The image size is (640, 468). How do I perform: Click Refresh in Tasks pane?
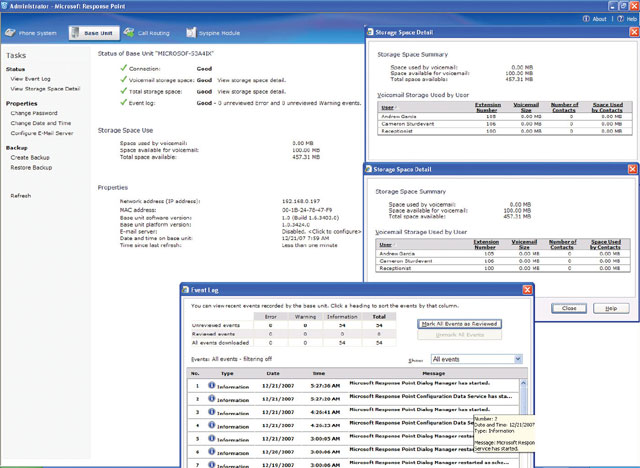pos(21,196)
